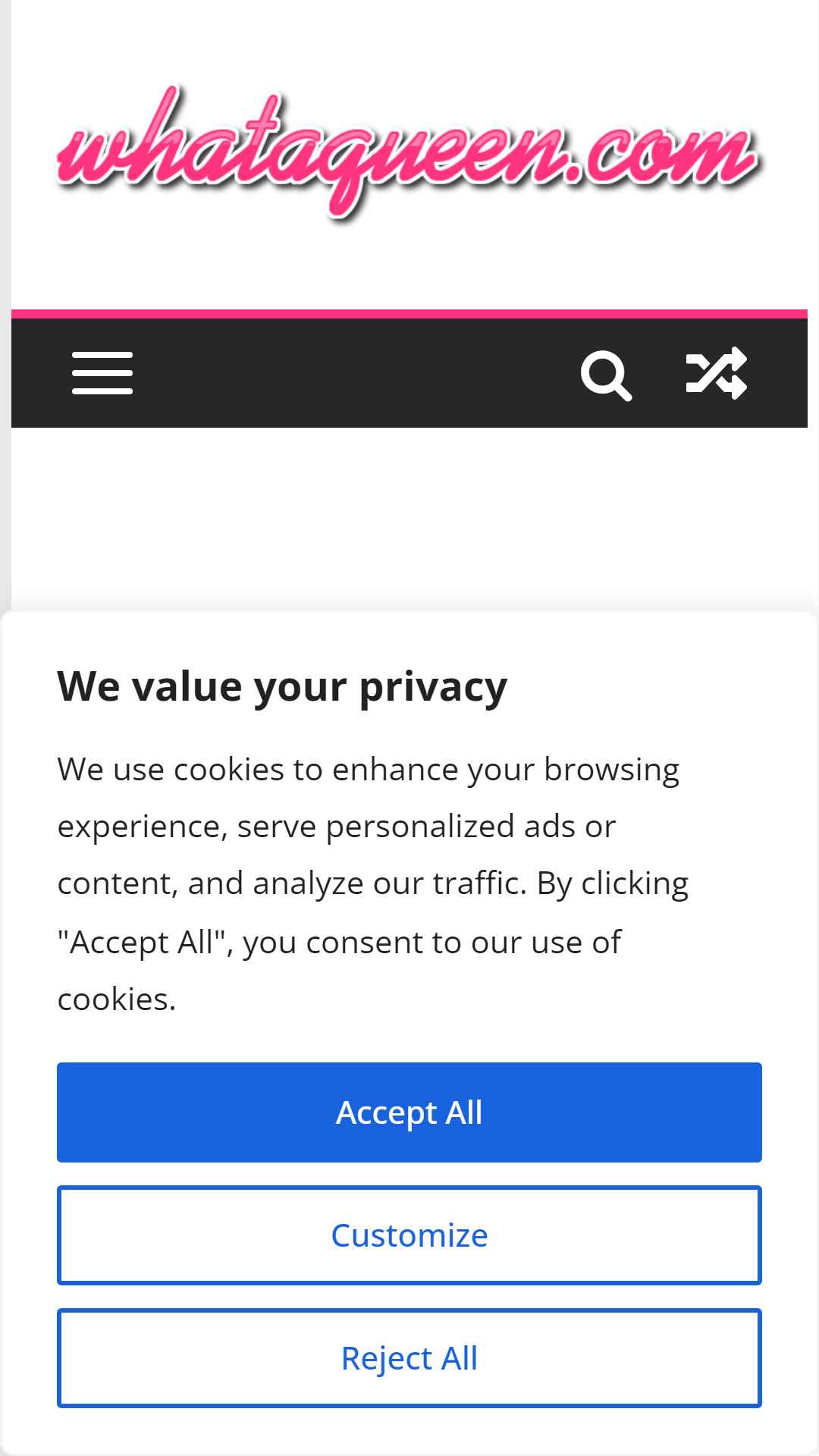819x1456 pixels.
Task: Click the empty area of the dark navigation bar
Action: coord(356,373)
